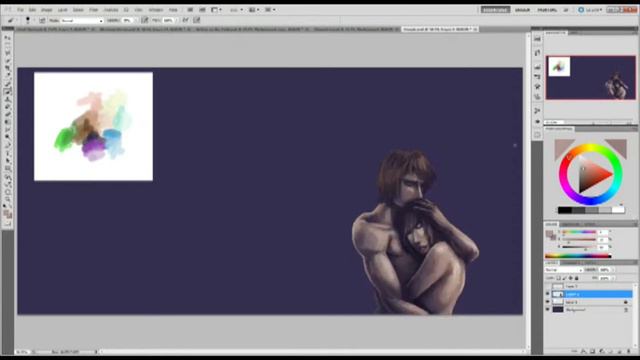Toggle the Quick Mask mode icon

(8, 223)
